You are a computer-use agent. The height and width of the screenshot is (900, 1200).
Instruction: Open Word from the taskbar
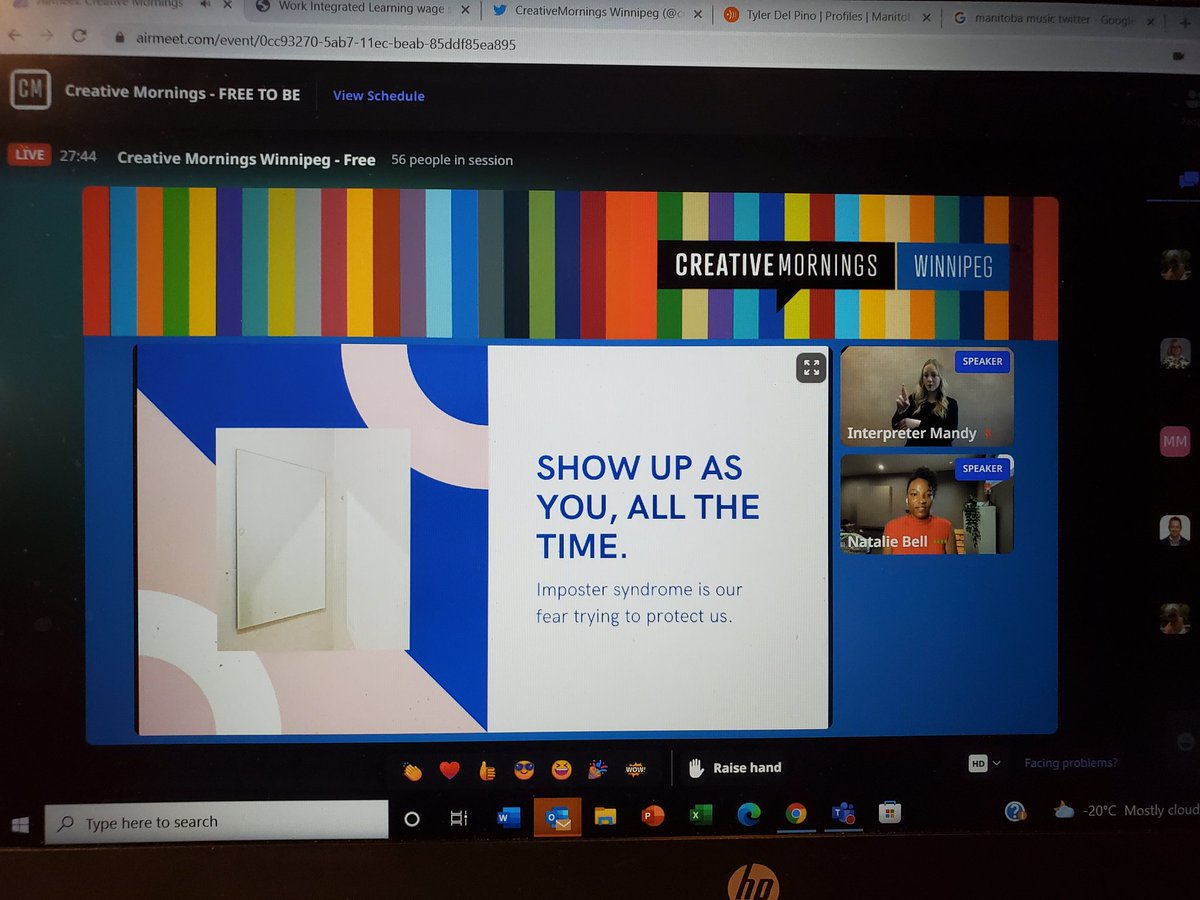tap(508, 817)
